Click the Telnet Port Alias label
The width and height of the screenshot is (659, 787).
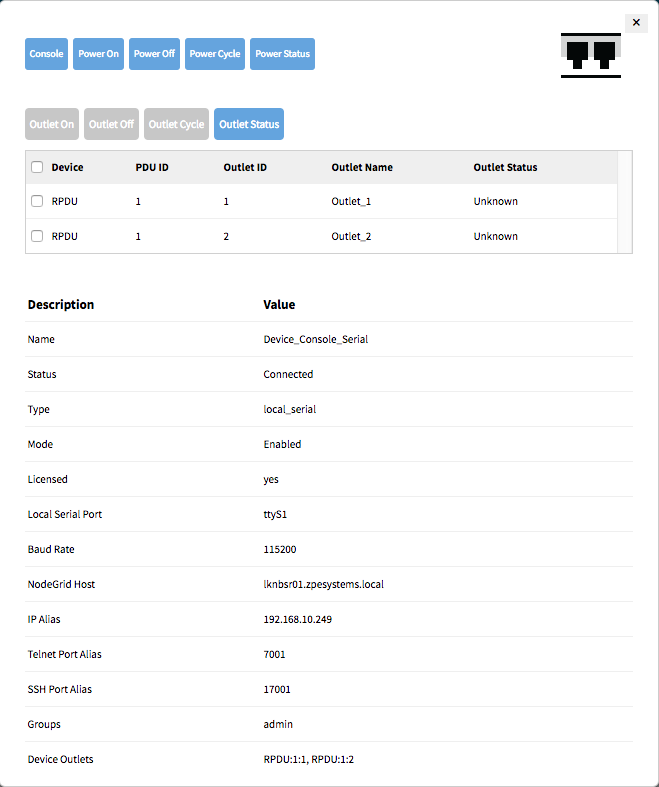coord(64,654)
